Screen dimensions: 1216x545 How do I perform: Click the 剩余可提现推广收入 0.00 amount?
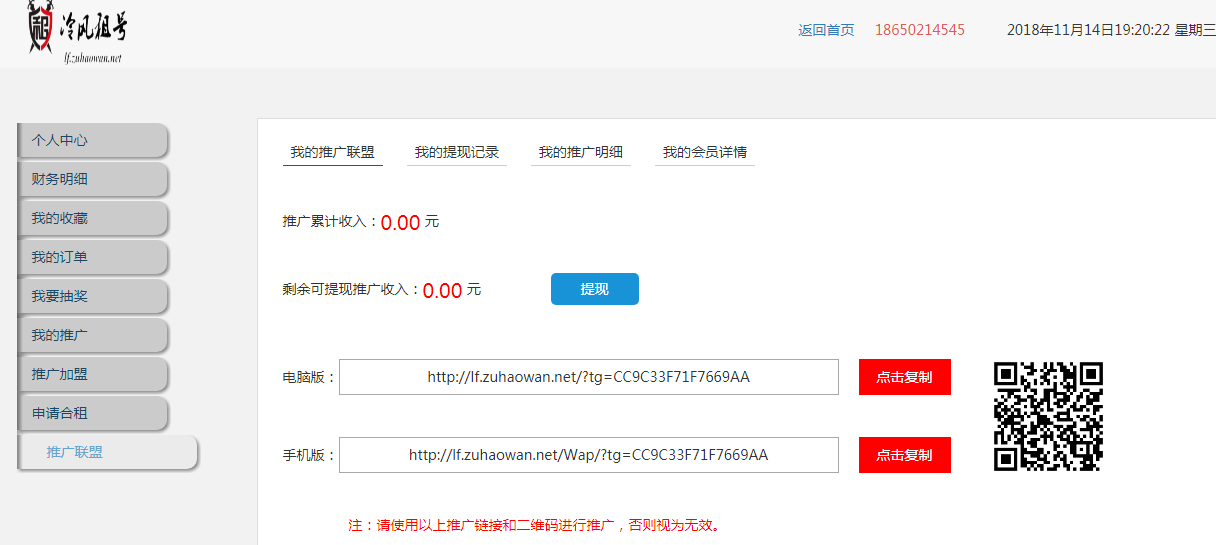tap(443, 291)
